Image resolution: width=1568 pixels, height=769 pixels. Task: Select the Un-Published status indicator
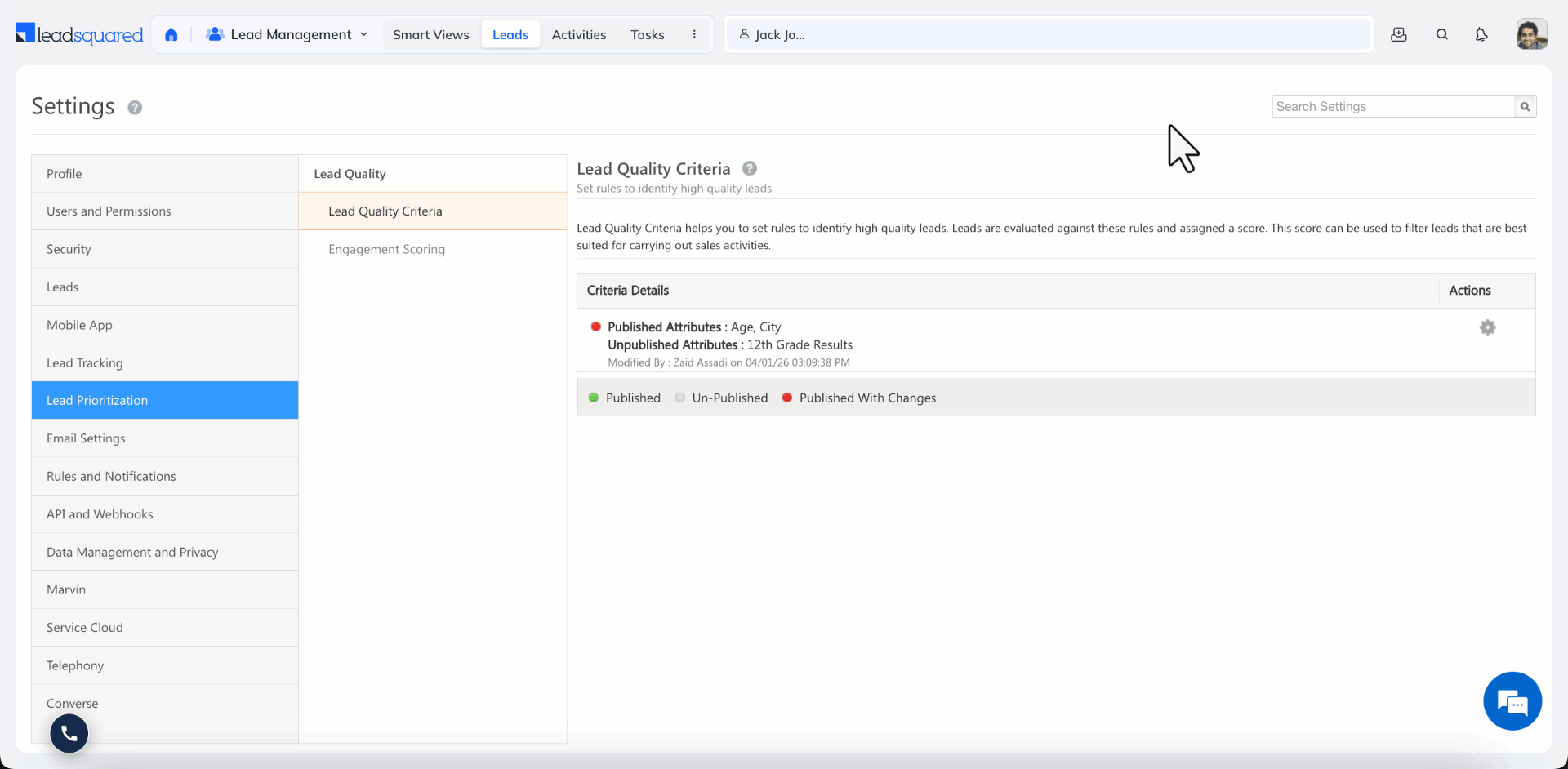(x=679, y=398)
